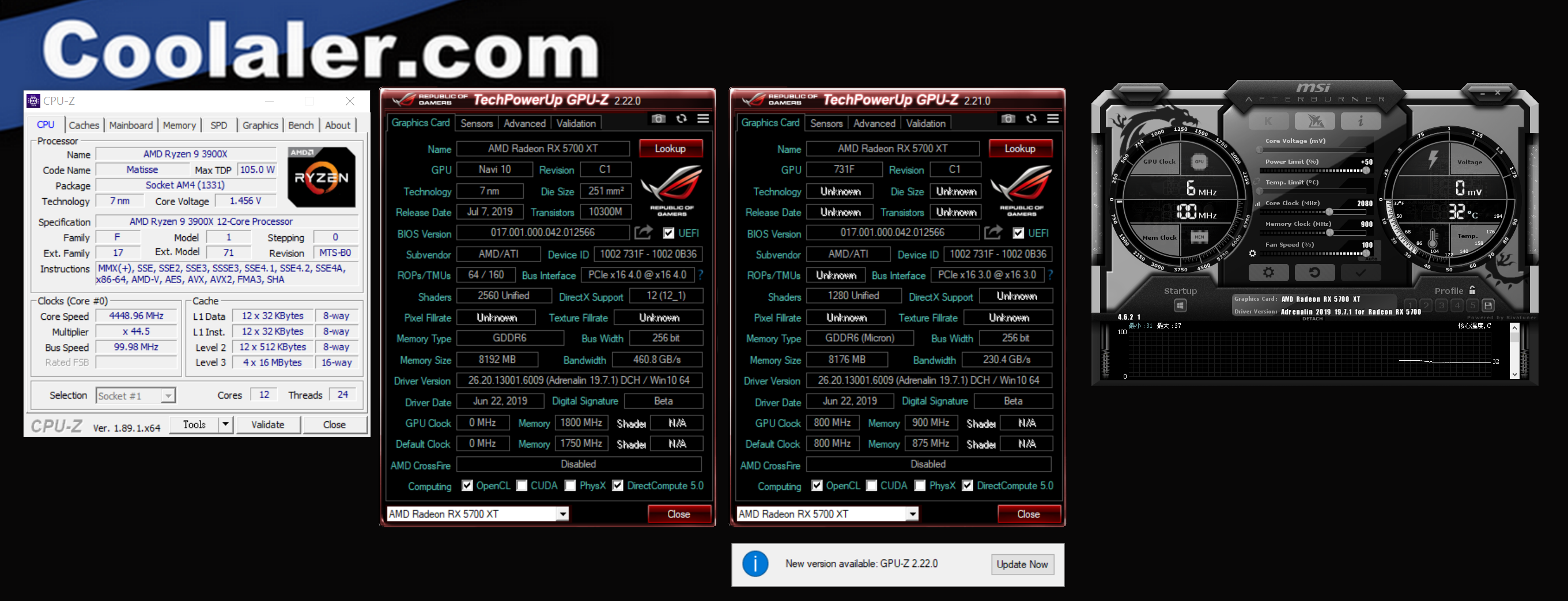Click the Afterburner graph scrollbar up arrow
Viewport: 1568px width, 601px height.
point(1515,328)
